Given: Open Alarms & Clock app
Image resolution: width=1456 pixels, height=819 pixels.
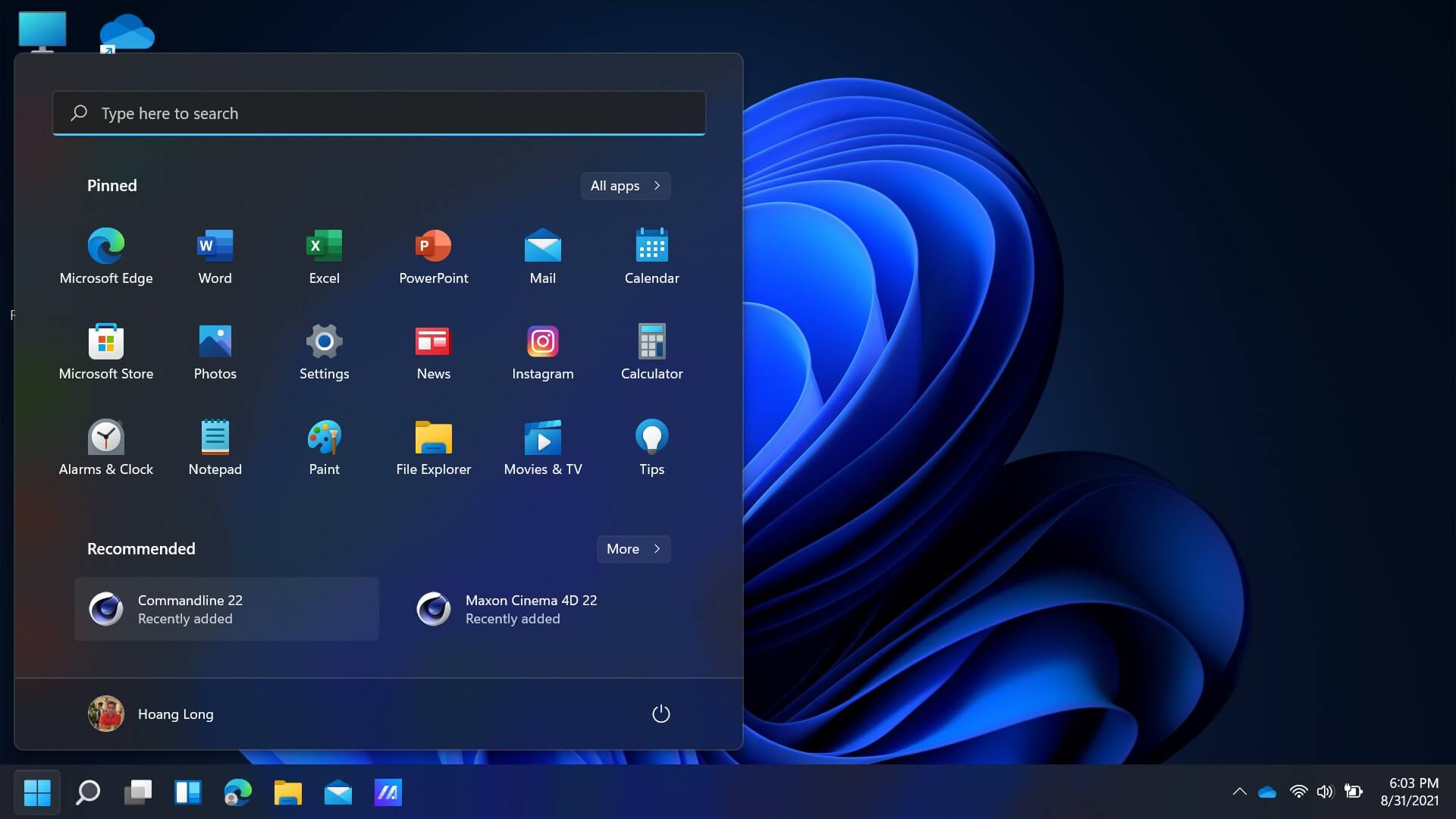Looking at the screenshot, I should coord(106,447).
